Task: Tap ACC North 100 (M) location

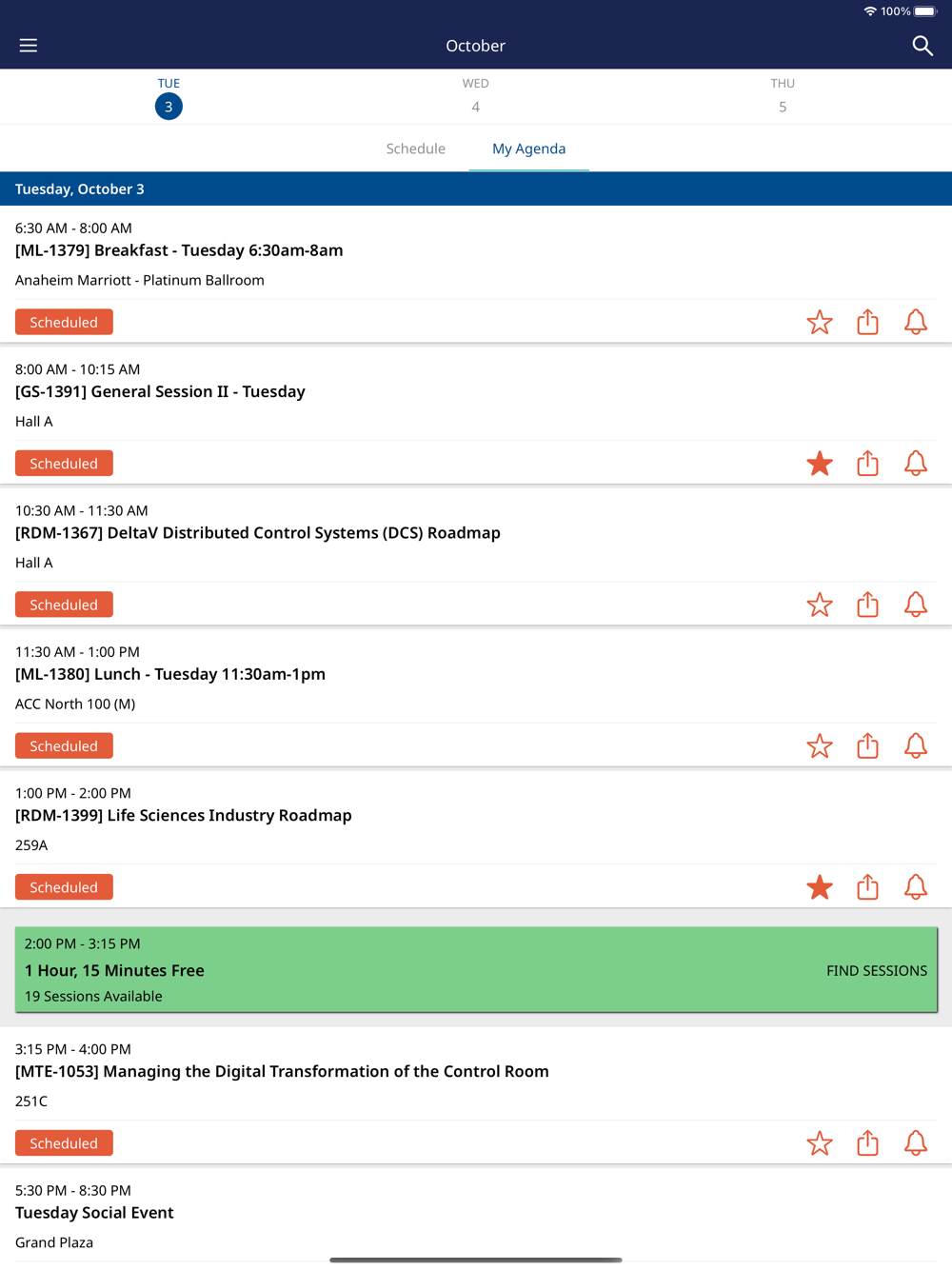Action: coord(75,704)
